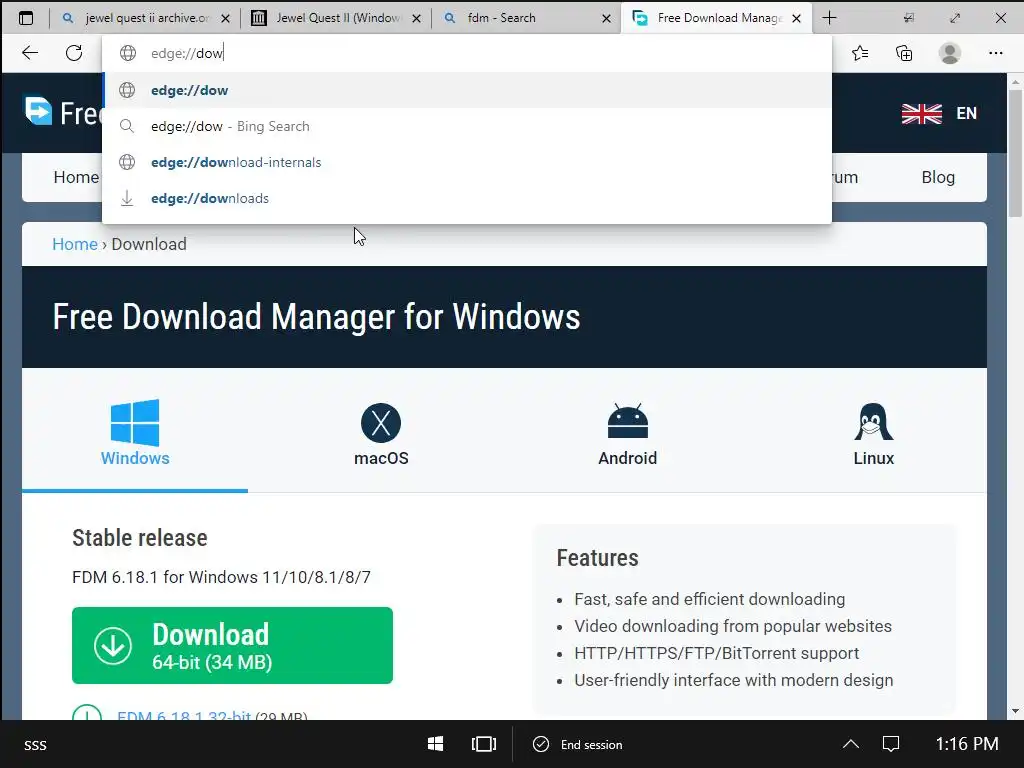
Task: Click the SSS label in the taskbar
Action: pos(35,745)
